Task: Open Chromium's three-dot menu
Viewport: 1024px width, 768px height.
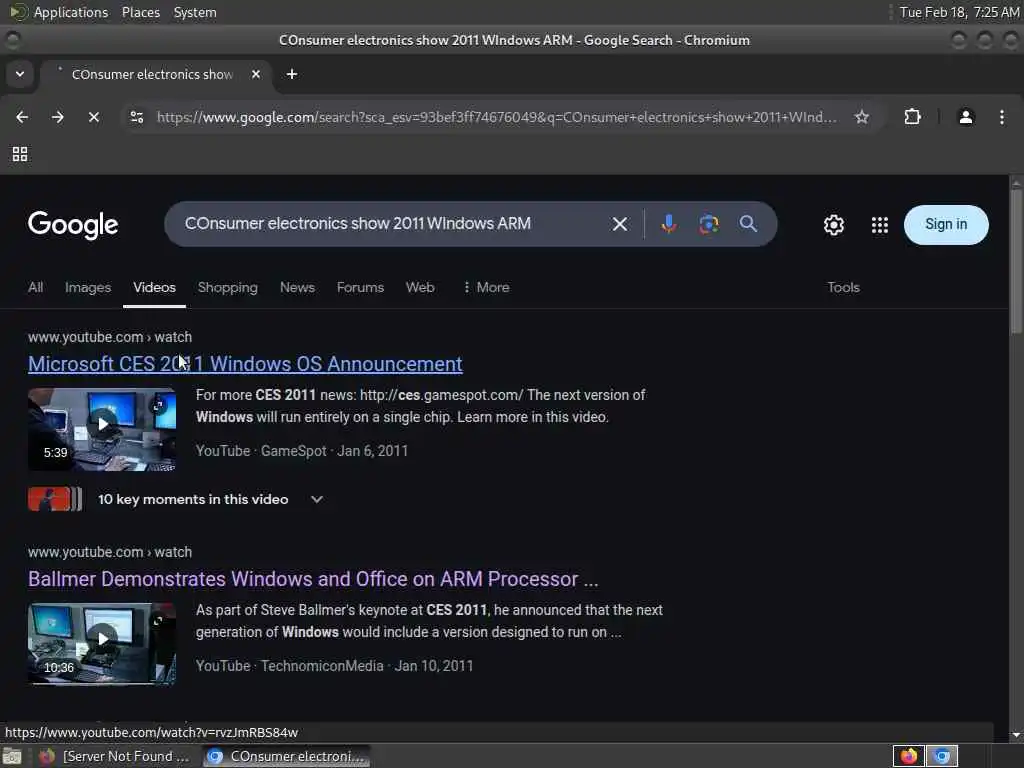Action: pos(1002,117)
